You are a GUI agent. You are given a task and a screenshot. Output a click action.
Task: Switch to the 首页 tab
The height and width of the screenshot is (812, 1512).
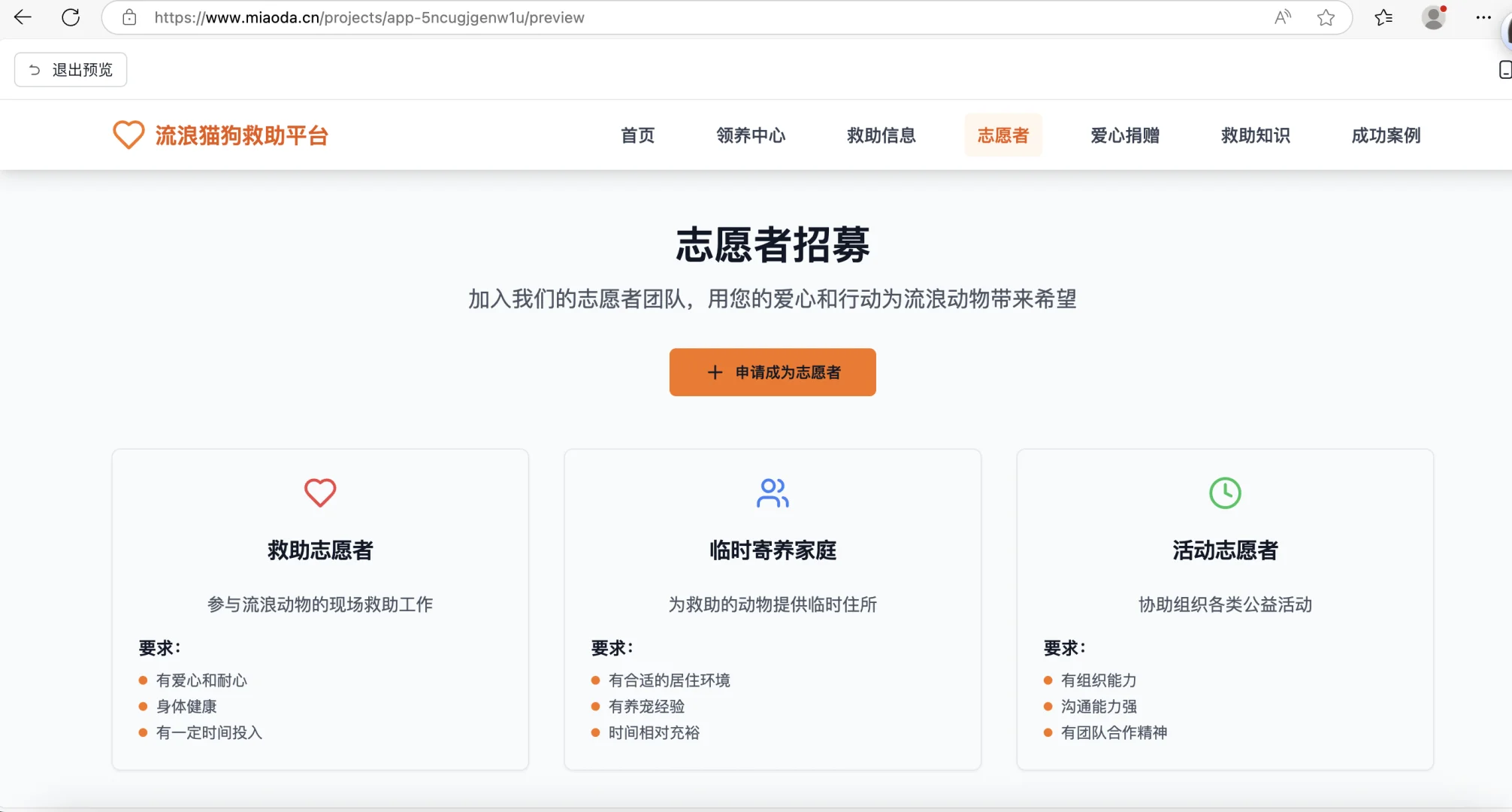point(637,135)
